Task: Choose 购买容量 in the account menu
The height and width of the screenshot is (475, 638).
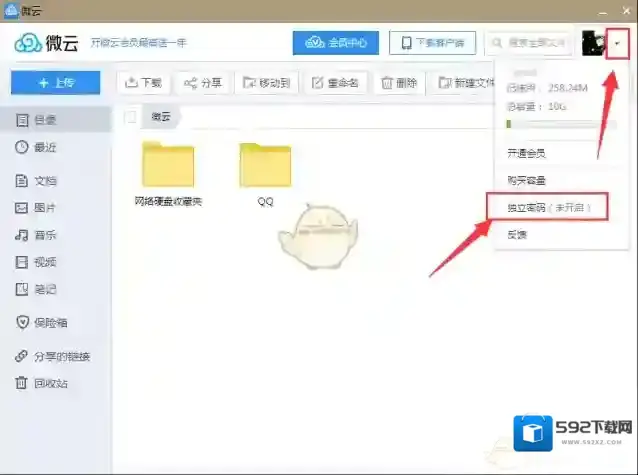Action: pos(561,180)
